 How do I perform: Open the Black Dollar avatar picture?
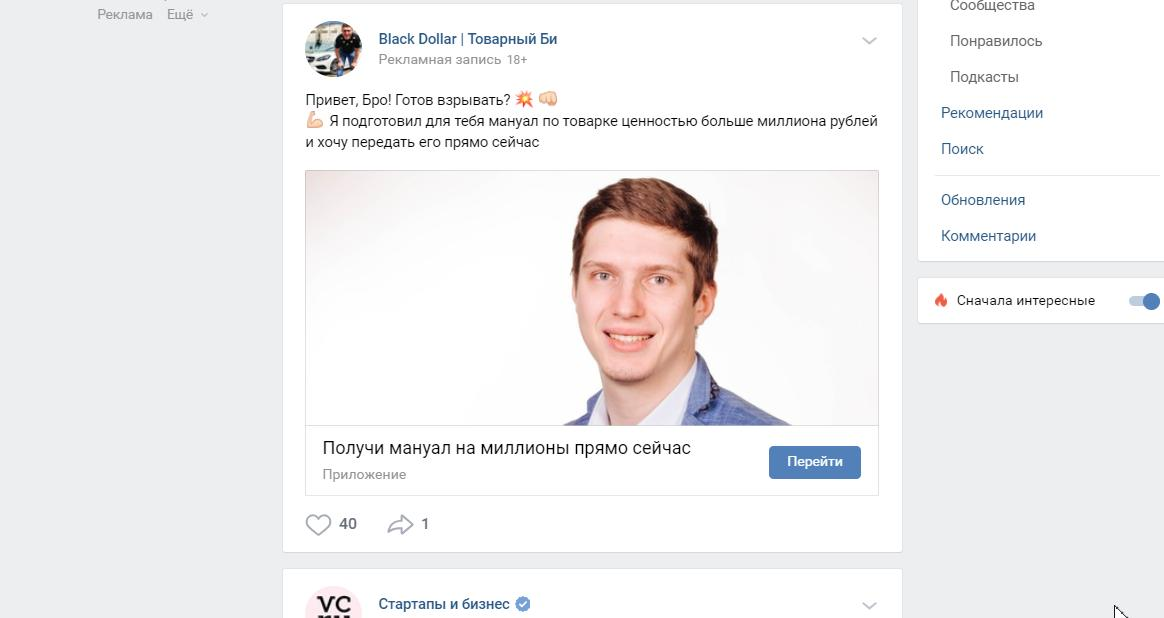tap(333, 48)
